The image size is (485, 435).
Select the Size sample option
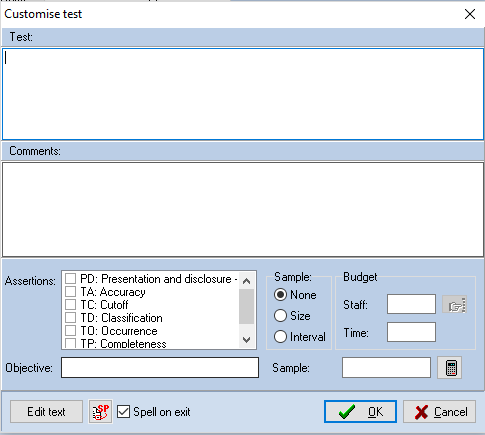point(280,316)
